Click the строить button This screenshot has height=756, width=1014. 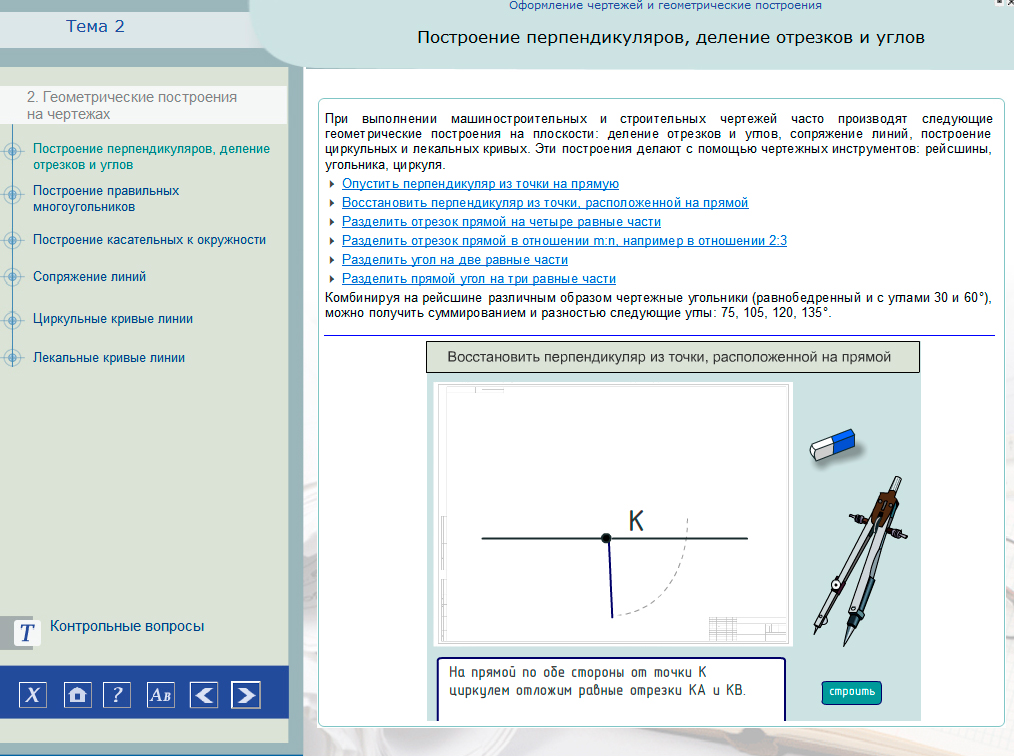[852, 692]
